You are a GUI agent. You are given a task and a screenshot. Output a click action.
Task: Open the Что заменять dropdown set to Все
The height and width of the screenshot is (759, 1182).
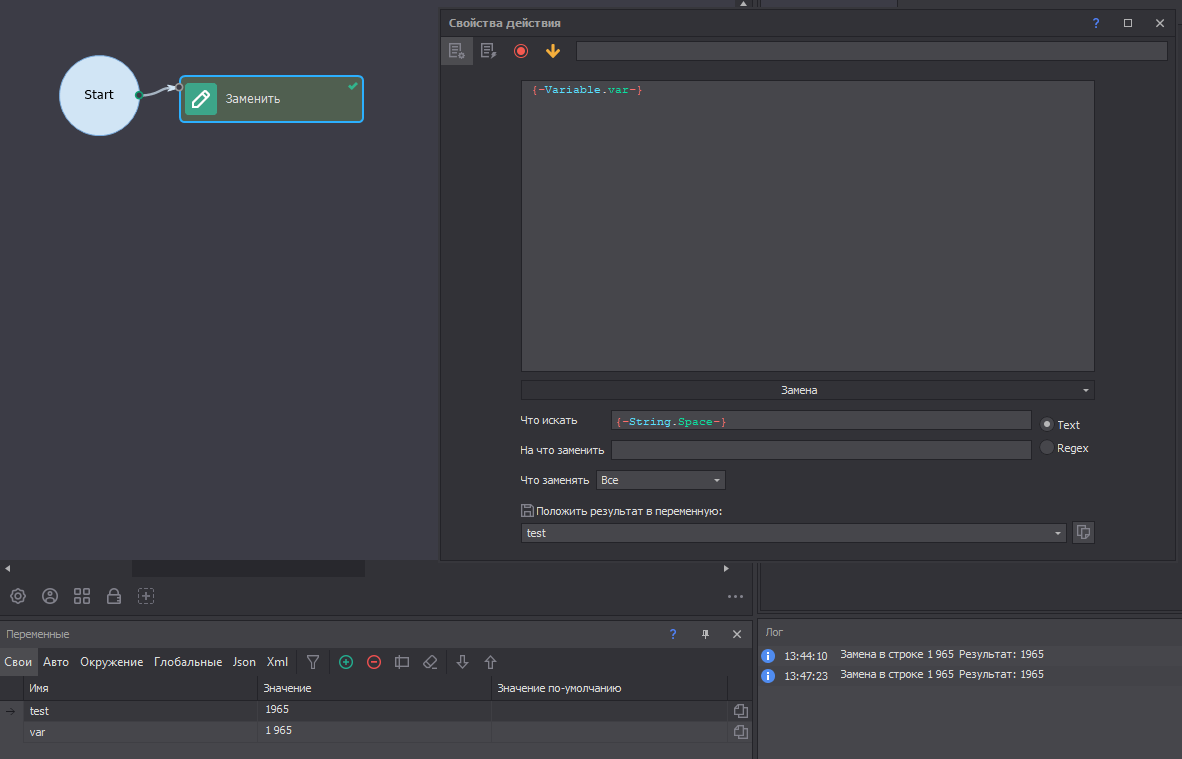coord(660,480)
